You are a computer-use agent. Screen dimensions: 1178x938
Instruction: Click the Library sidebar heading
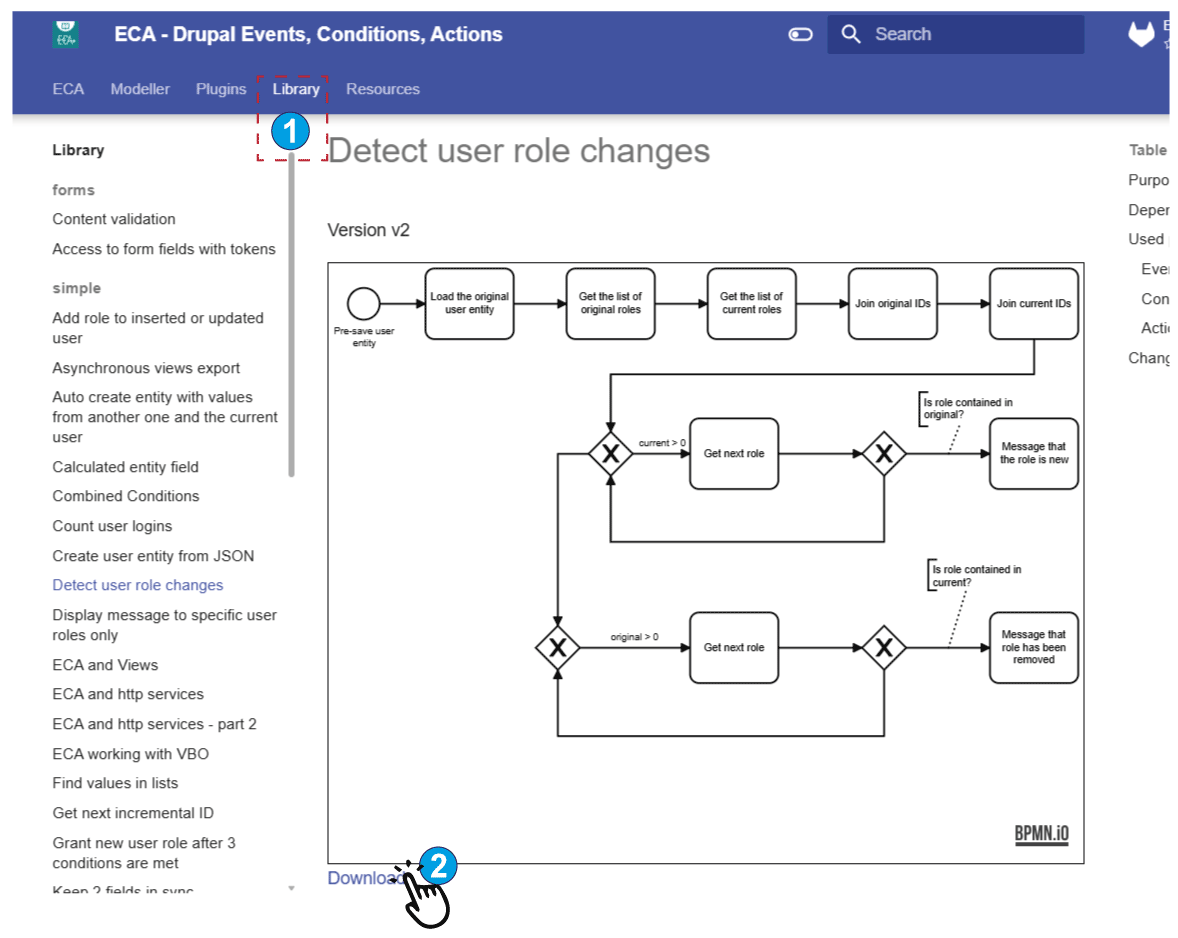(x=78, y=150)
